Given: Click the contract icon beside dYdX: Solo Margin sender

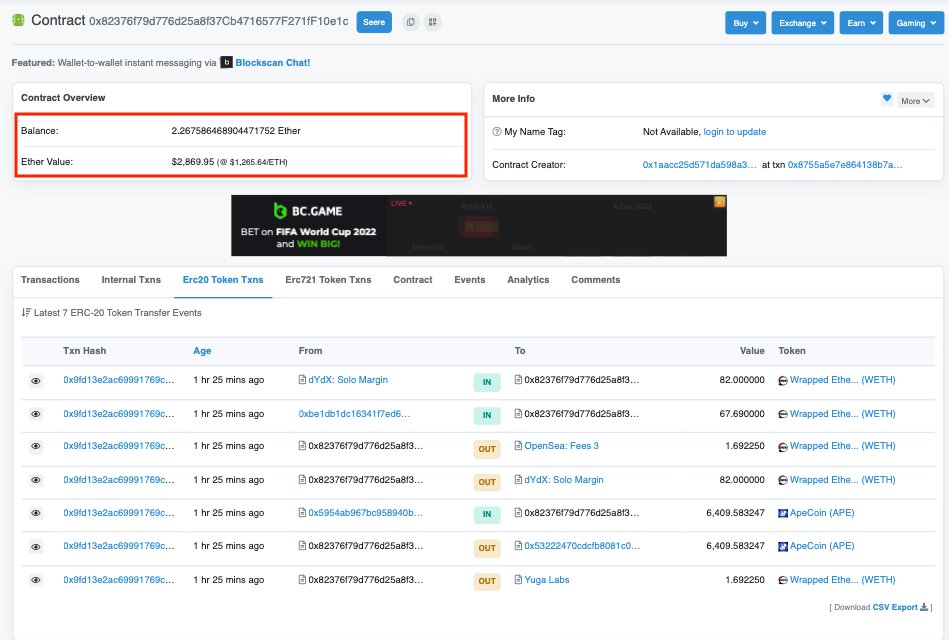Looking at the screenshot, I should click(302, 380).
